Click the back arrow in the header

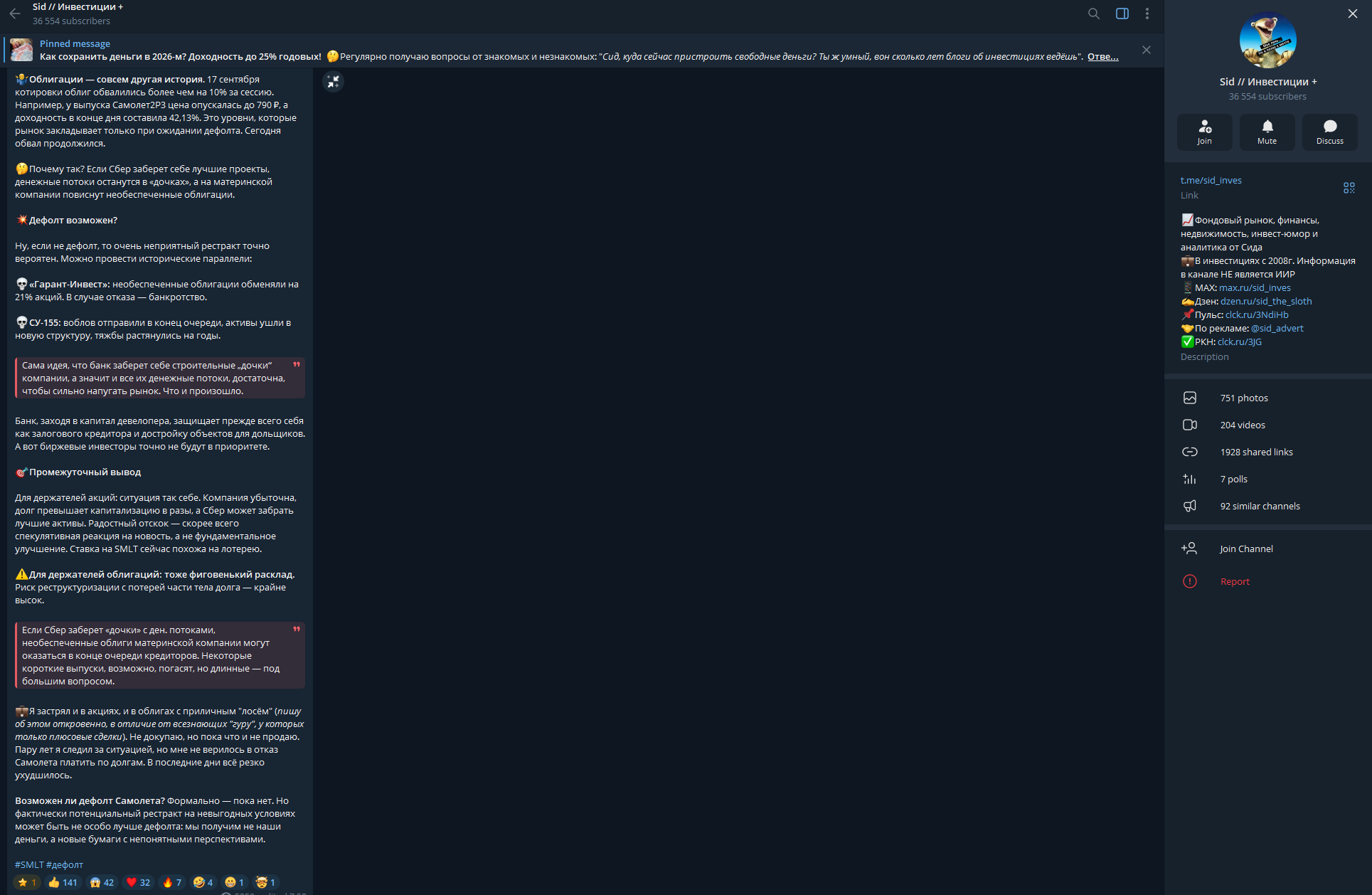click(15, 14)
